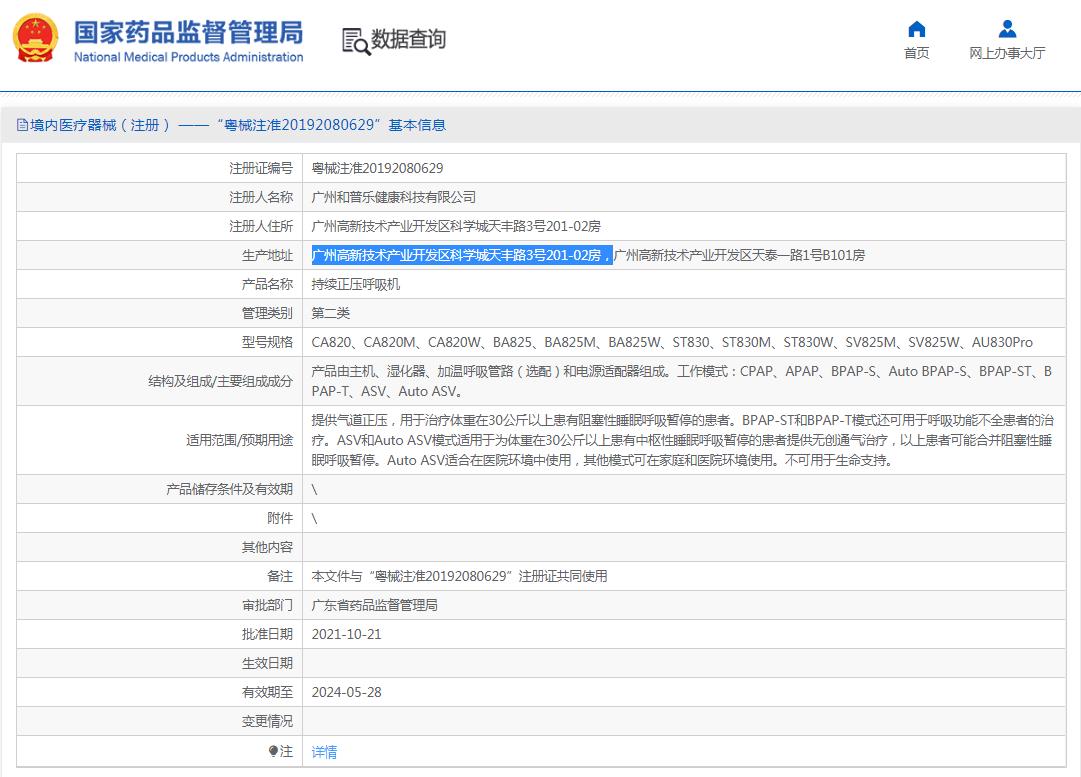
Task: Click the 基本信息 page heading
Action: (417, 125)
